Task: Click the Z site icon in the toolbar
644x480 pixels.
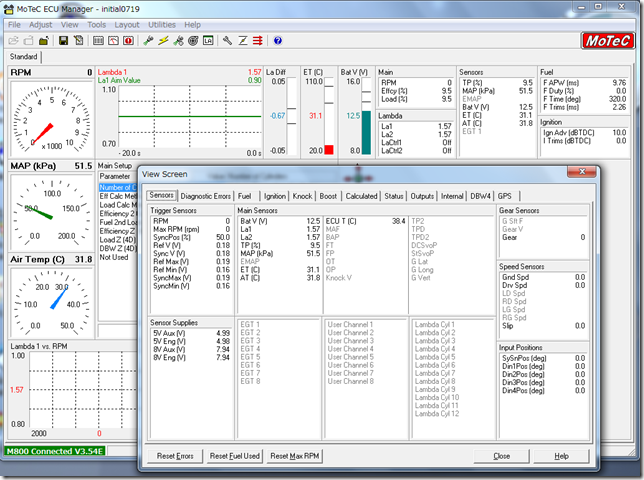Action: click(x=243, y=41)
